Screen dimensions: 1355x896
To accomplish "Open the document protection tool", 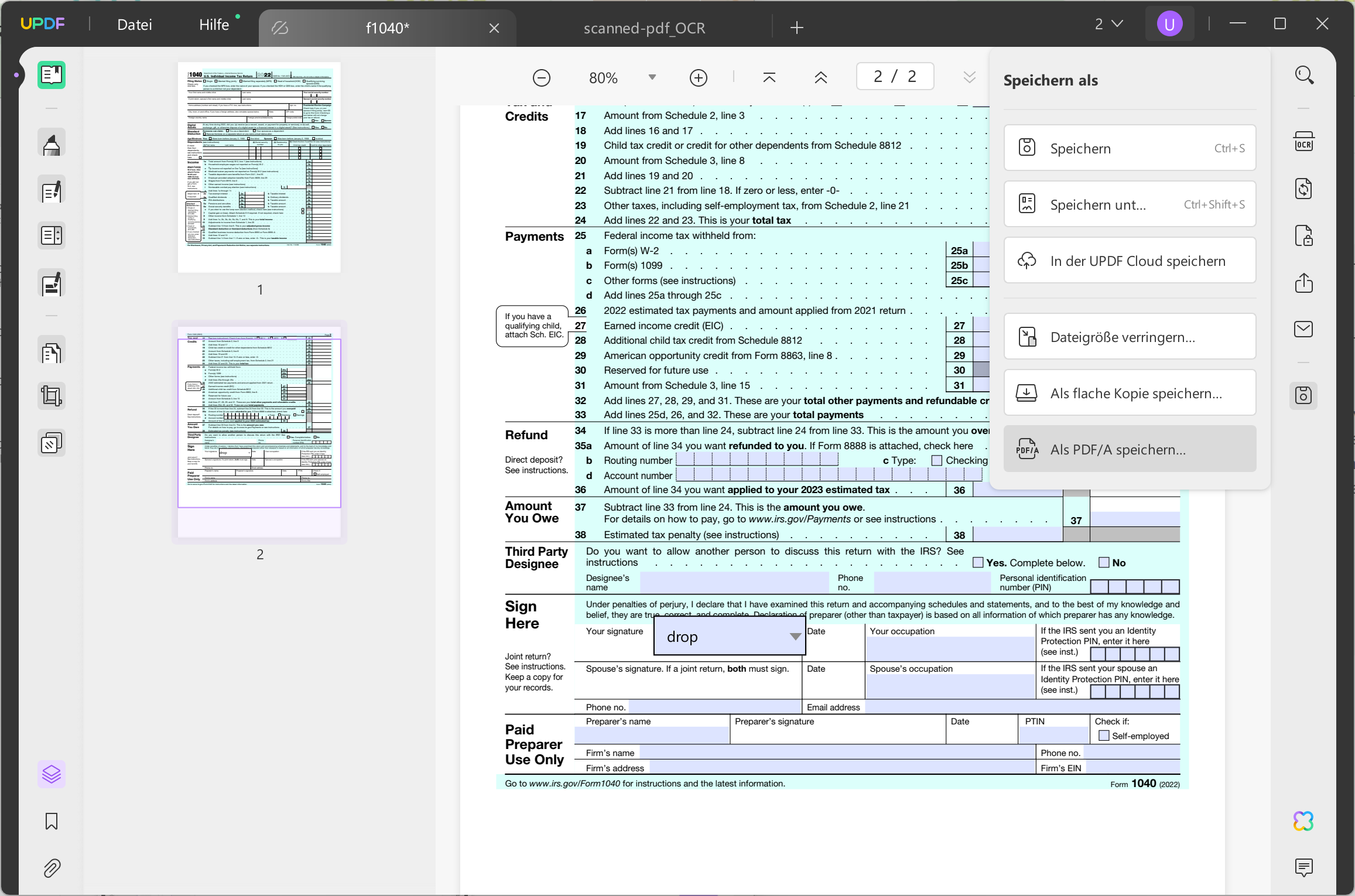I will pos(1304,235).
